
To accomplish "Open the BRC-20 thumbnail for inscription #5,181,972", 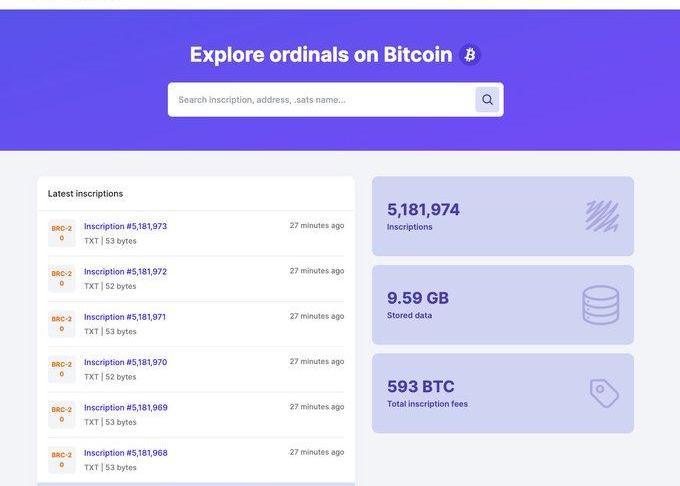I will coord(62,278).
